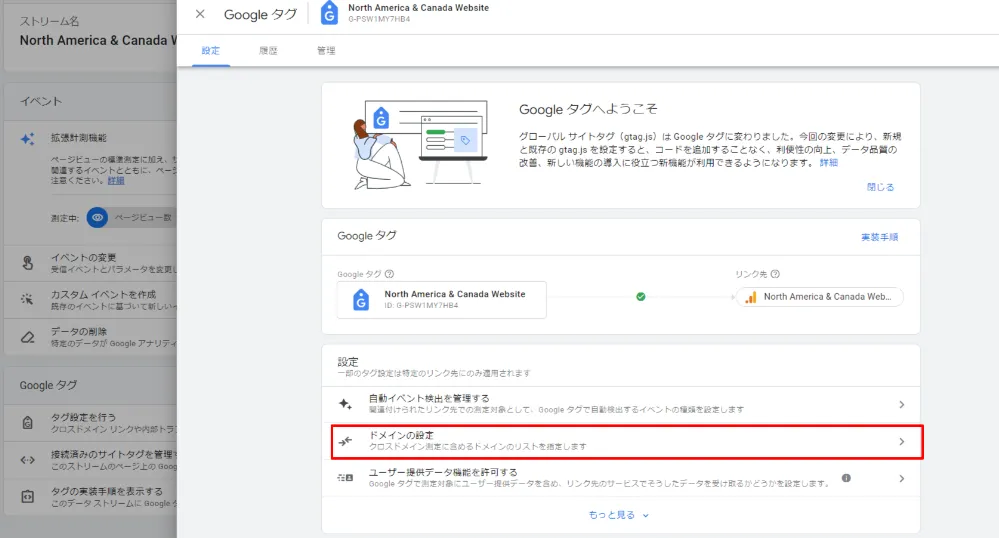Follow the 詳細 link in the welcome card
Screen dimensions: 999x538
click(829, 163)
